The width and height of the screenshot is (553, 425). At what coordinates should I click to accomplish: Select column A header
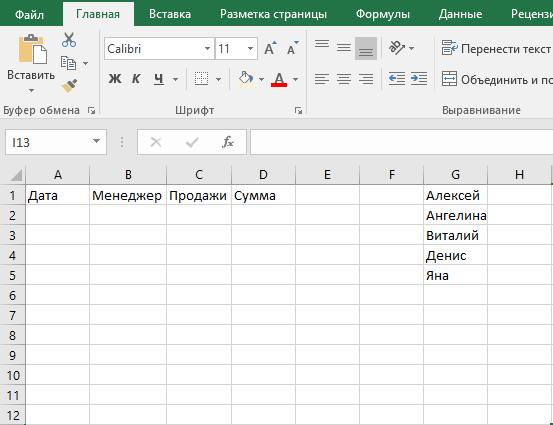coord(57,175)
